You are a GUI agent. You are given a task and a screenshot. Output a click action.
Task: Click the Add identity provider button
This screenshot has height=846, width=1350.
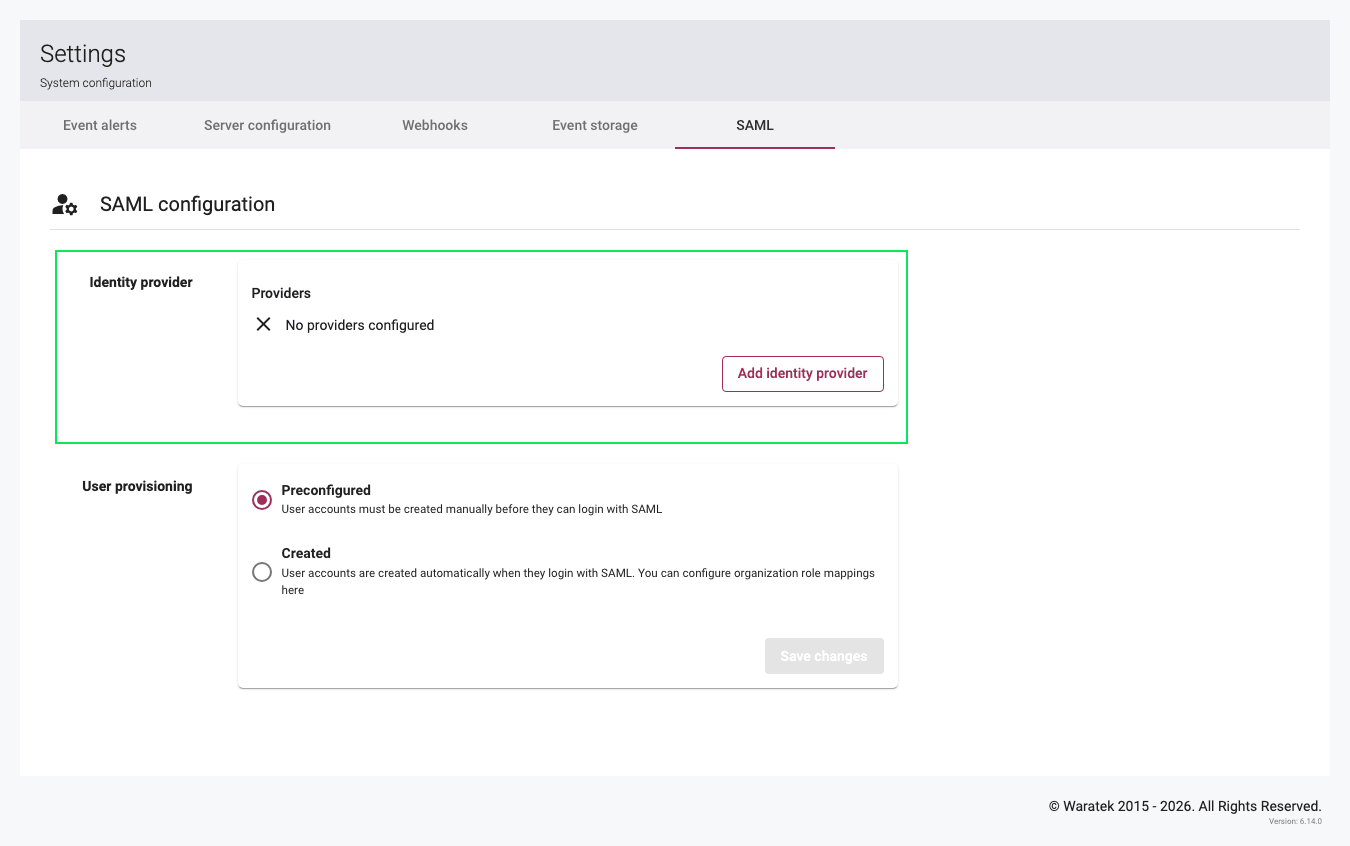tap(803, 373)
